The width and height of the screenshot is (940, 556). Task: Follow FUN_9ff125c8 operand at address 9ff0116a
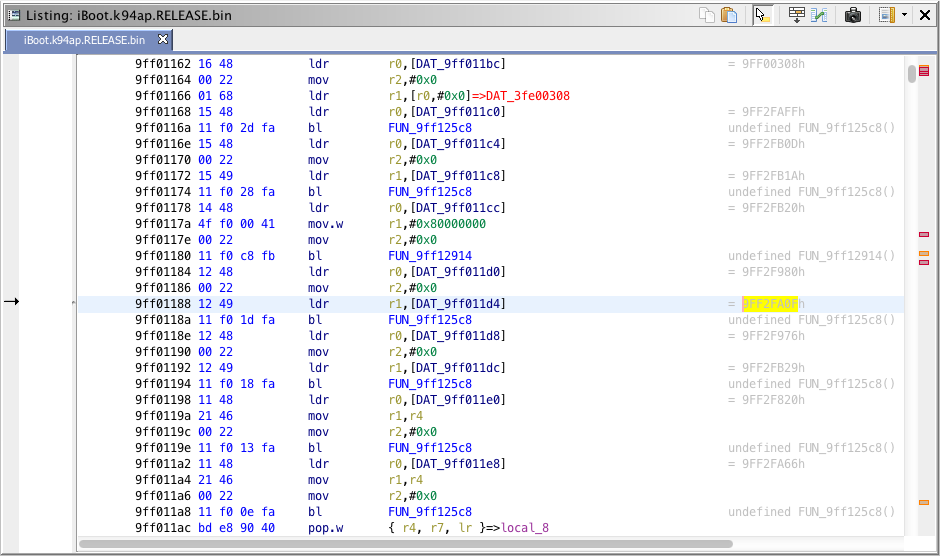click(x=430, y=128)
